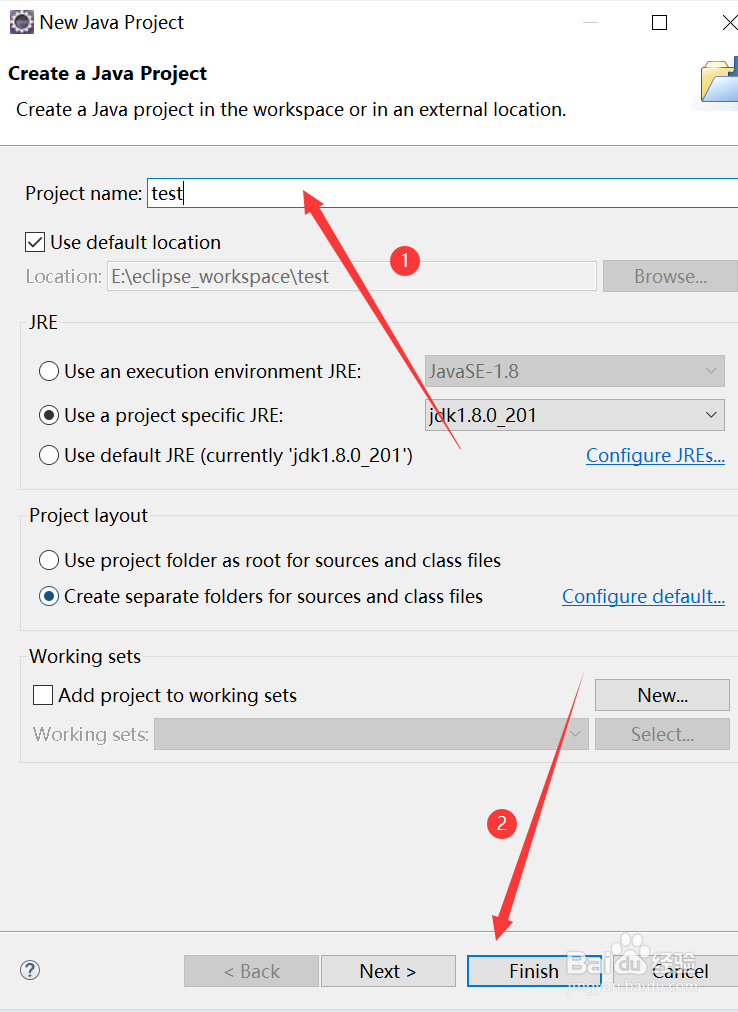The image size is (738, 1012).
Task: Enable Add project to working sets
Action: click(43, 695)
